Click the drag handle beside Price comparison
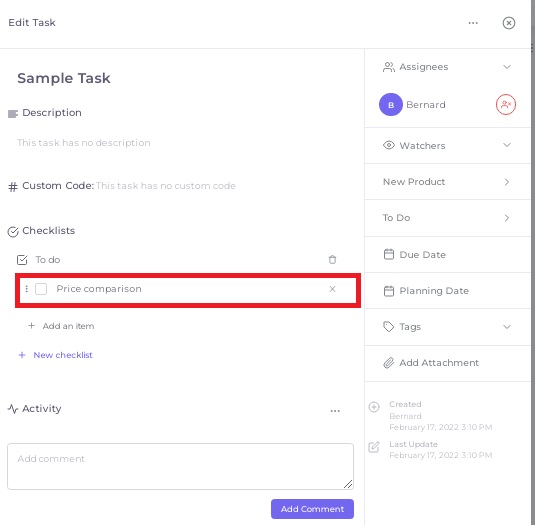The height and width of the screenshot is (525, 535). click(x=27, y=289)
